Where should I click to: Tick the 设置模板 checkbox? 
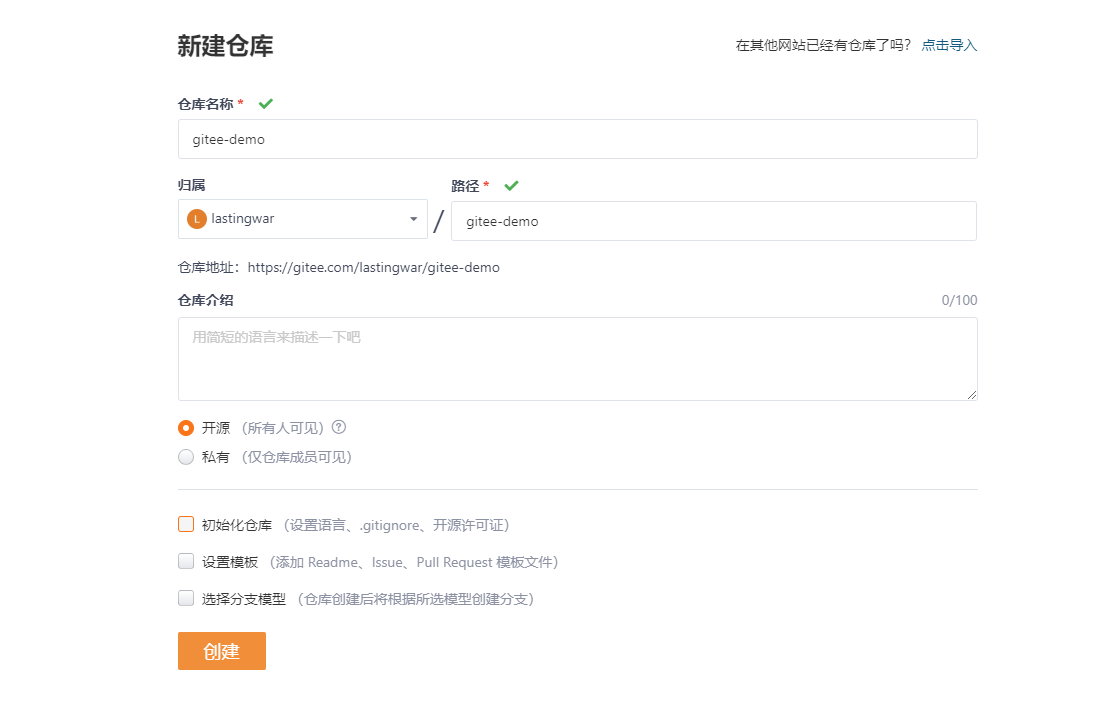coord(186,561)
